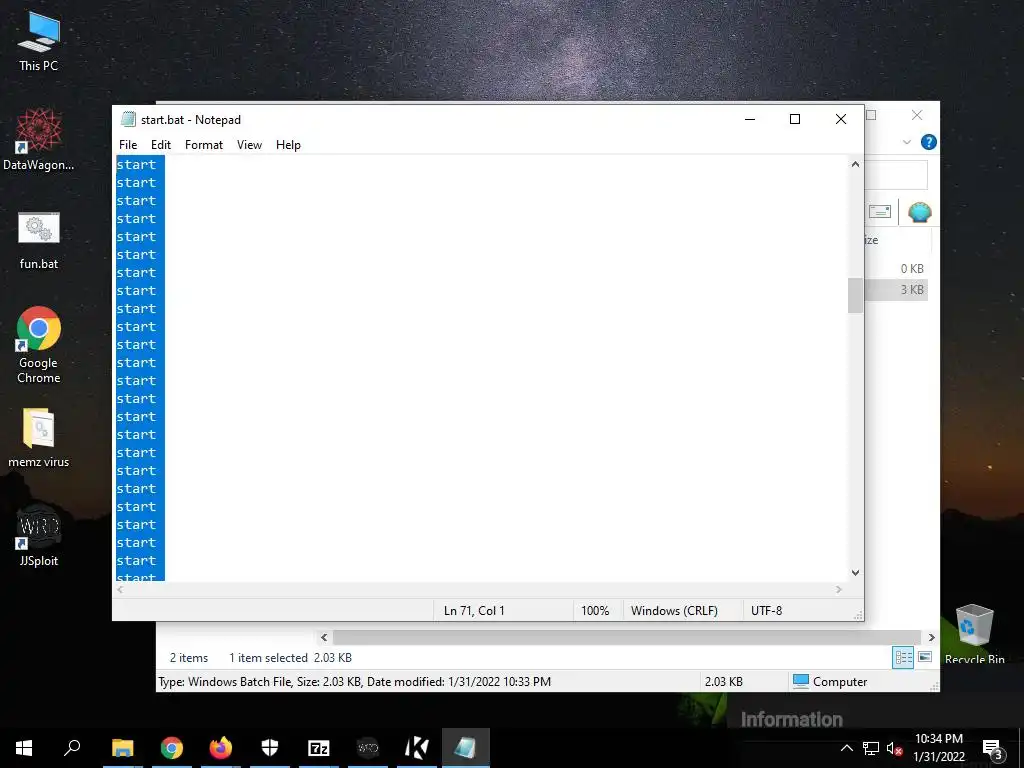Click the Computer label in Explorer status bar
The height and width of the screenshot is (768, 1024).
(x=840, y=682)
